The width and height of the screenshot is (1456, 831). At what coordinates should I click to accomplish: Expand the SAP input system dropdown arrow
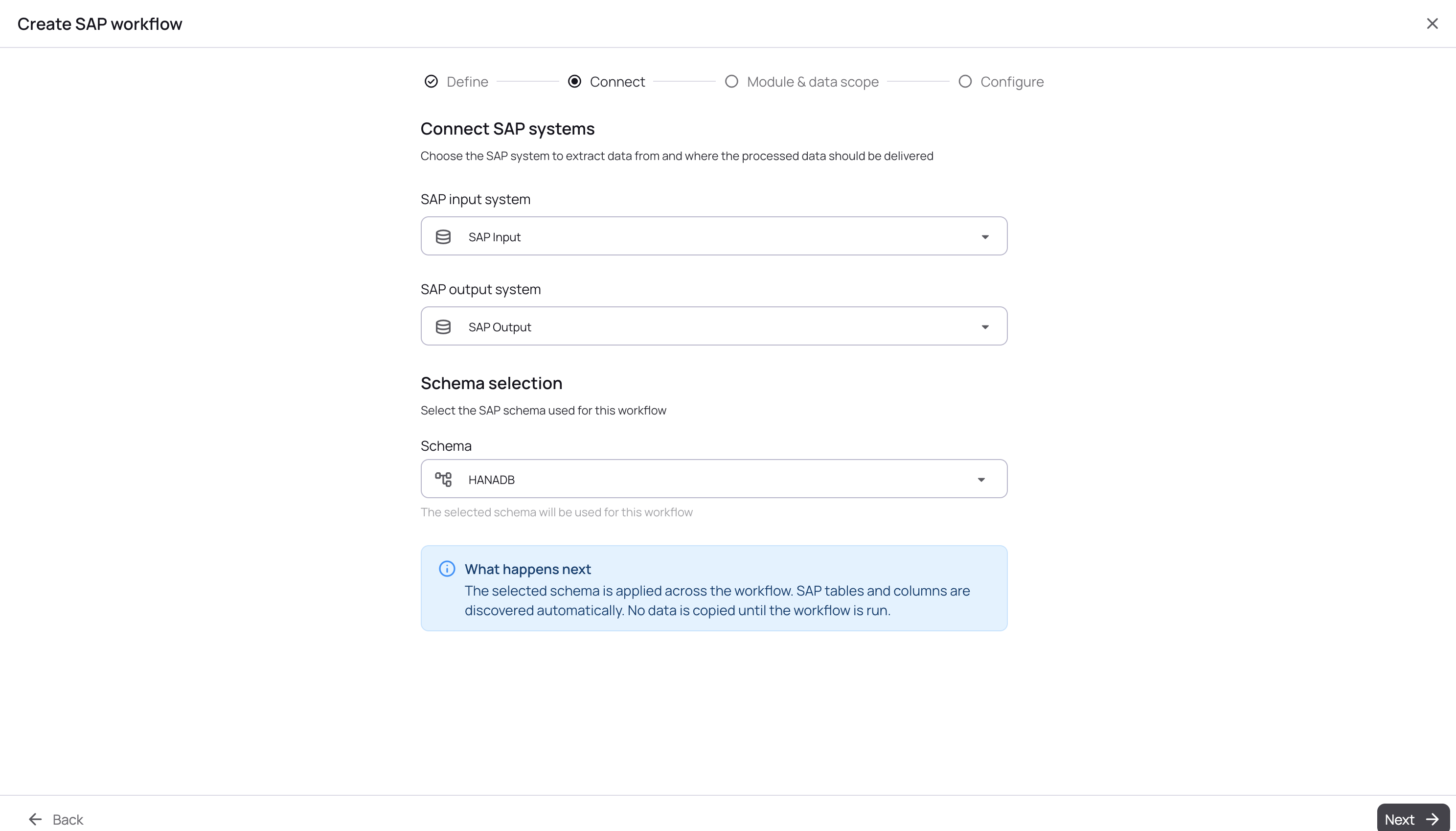tap(985, 237)
